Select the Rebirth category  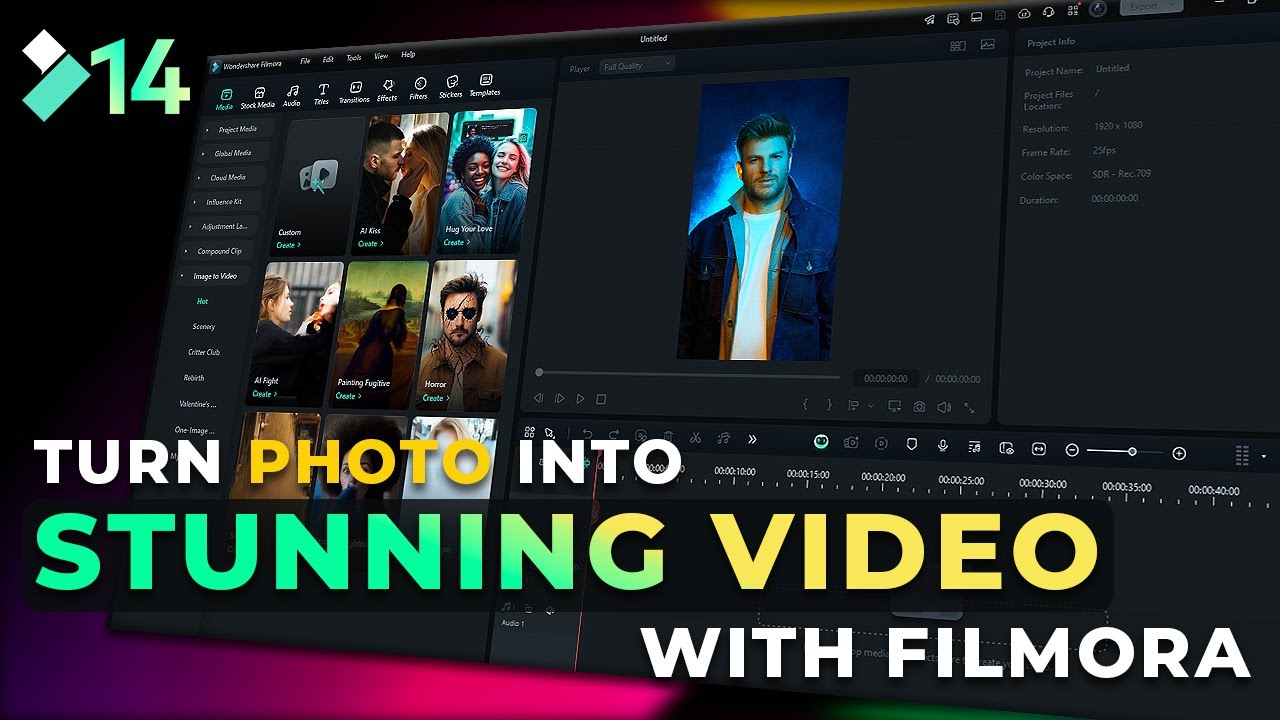[x=194, y=378]
